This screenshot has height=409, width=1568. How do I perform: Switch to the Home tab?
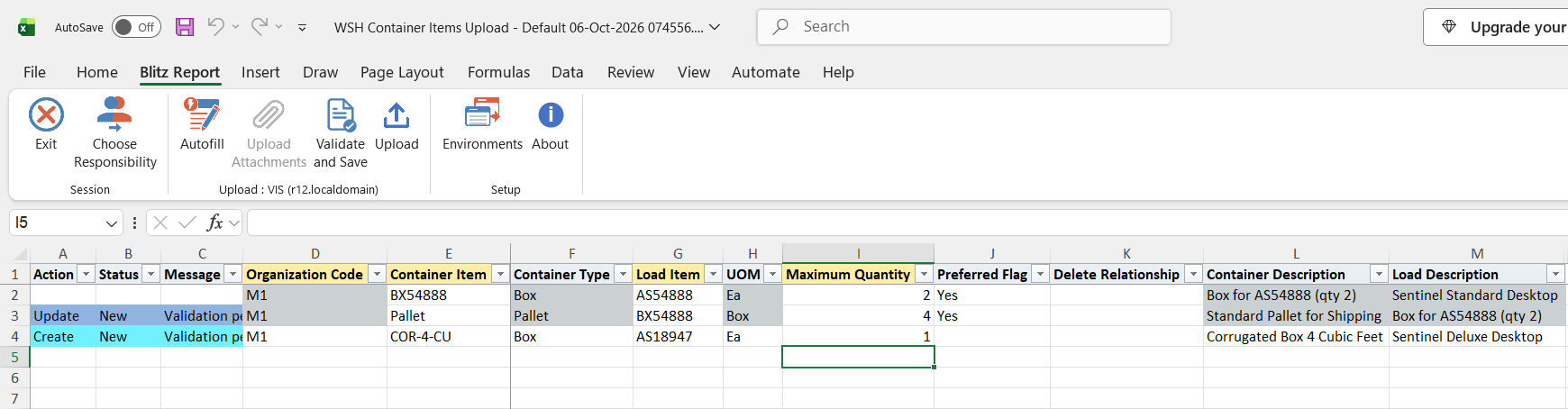[97, 72]
